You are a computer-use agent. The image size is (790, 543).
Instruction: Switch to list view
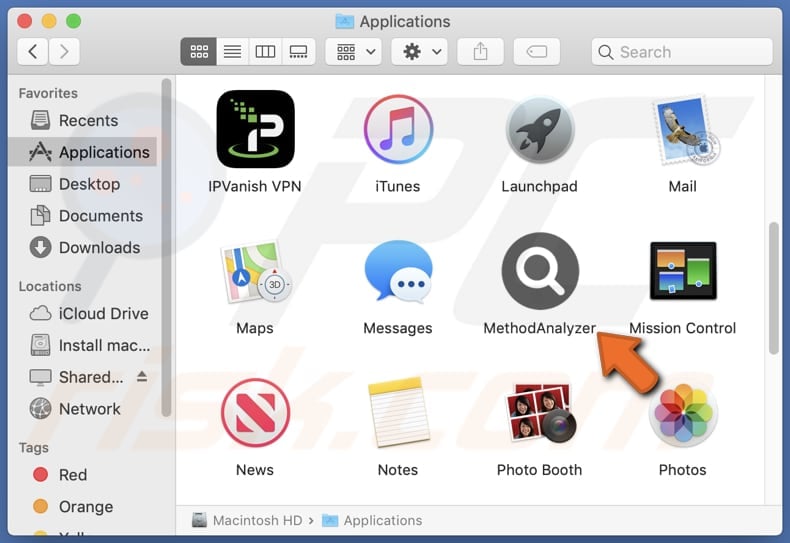tap(232, 51)
